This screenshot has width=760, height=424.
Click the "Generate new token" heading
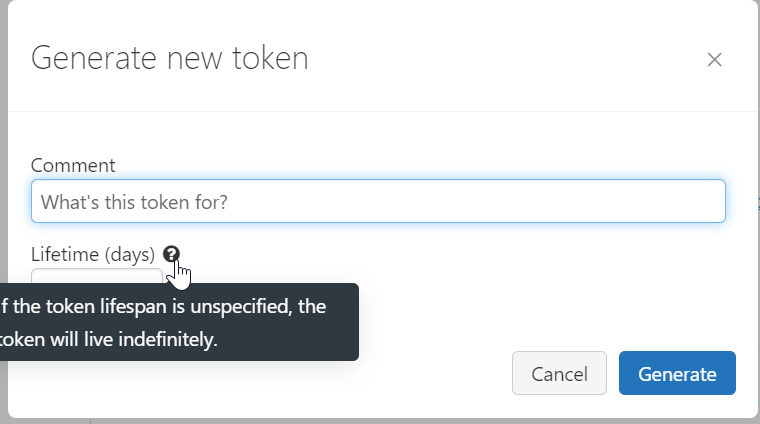[x=170, y=58]
